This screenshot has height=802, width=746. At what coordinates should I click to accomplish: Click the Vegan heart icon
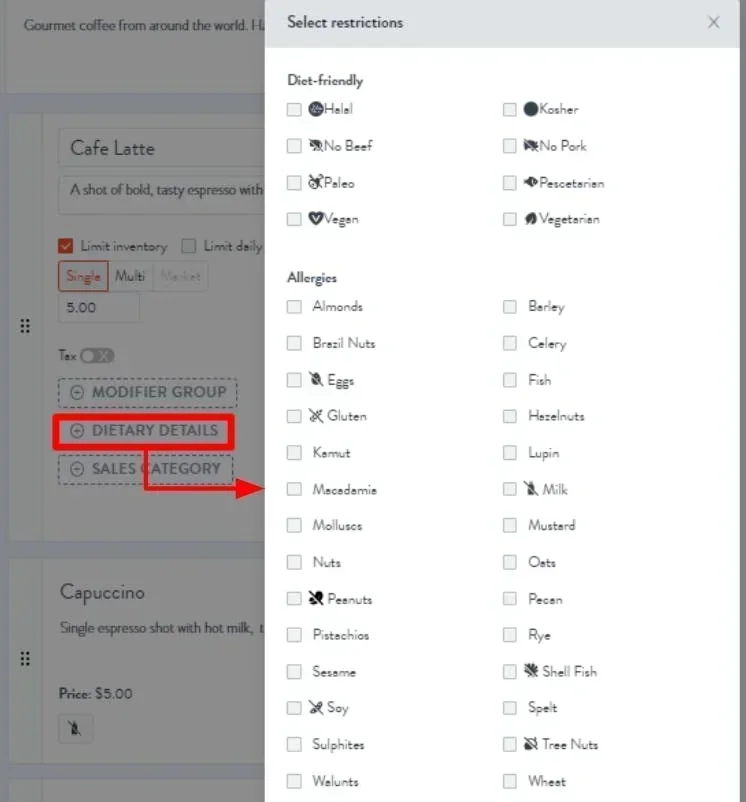click(316, 219)
